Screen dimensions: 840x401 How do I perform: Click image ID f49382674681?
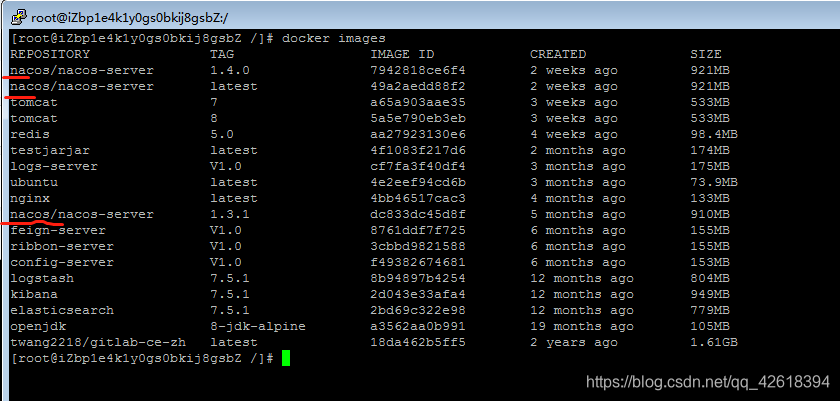(x=418, y=263)
